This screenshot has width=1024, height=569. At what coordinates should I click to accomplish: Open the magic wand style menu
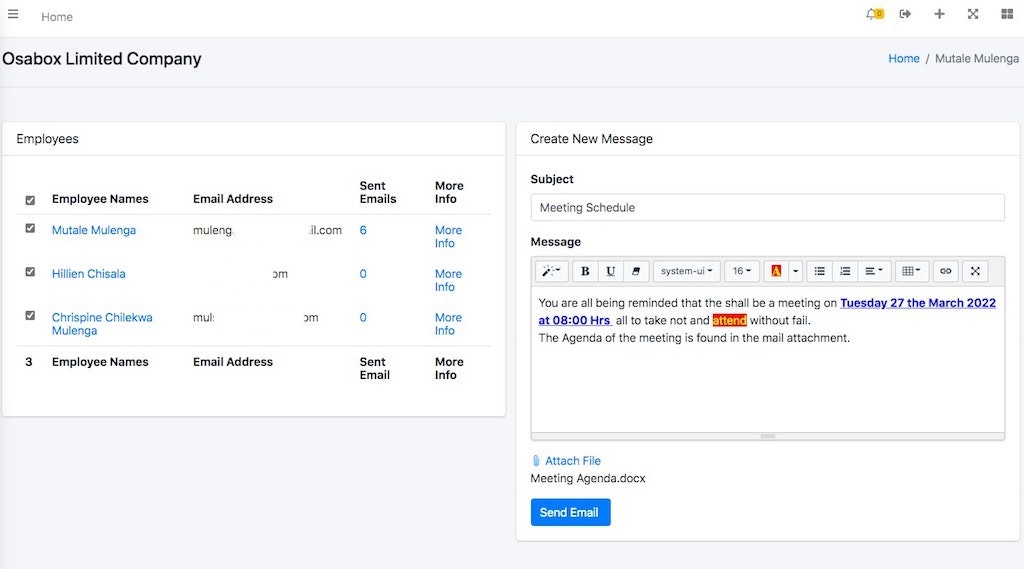click(x=552, y=271)
